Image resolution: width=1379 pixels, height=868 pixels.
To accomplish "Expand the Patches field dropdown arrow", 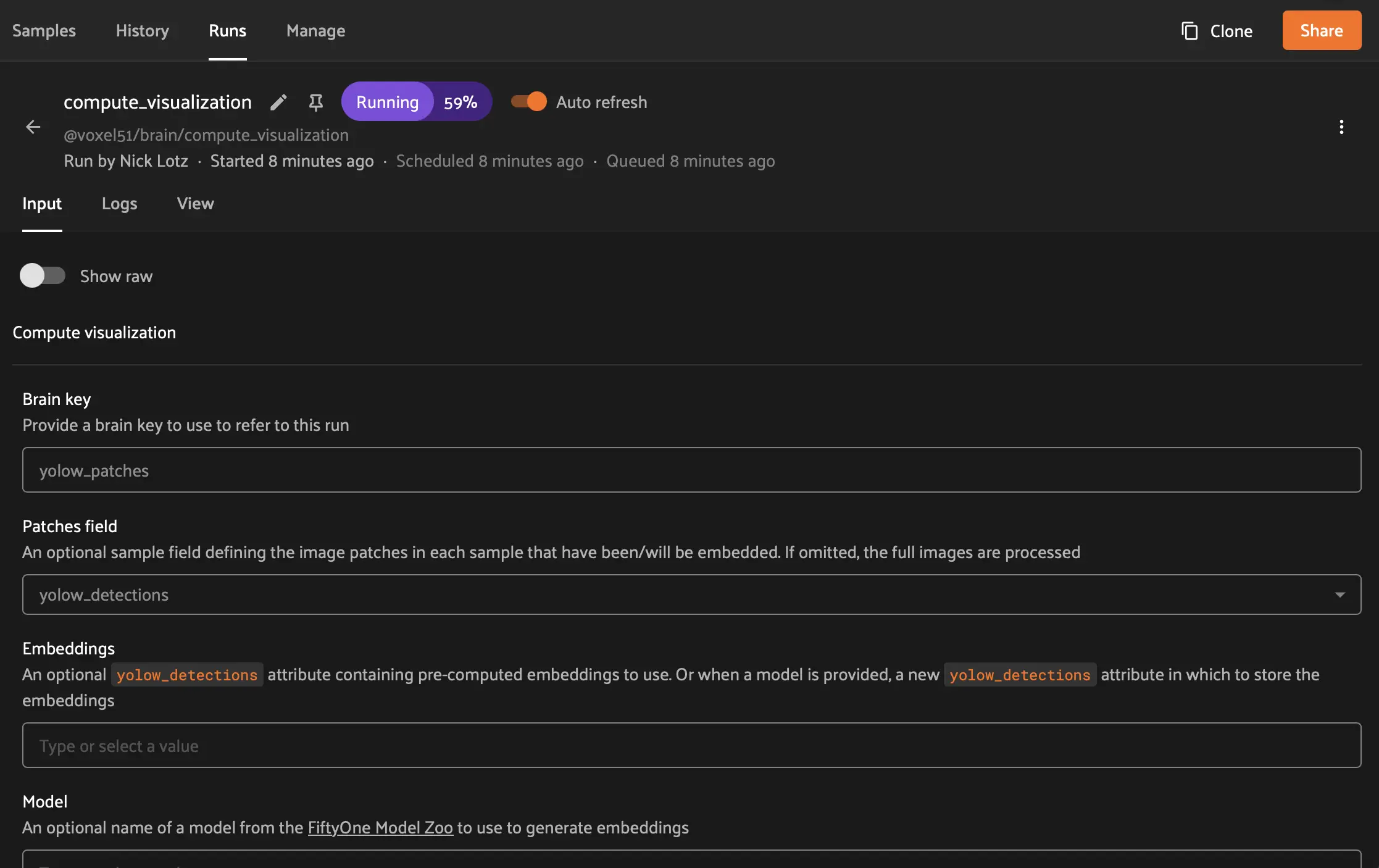I will (x=1339, y=595).
